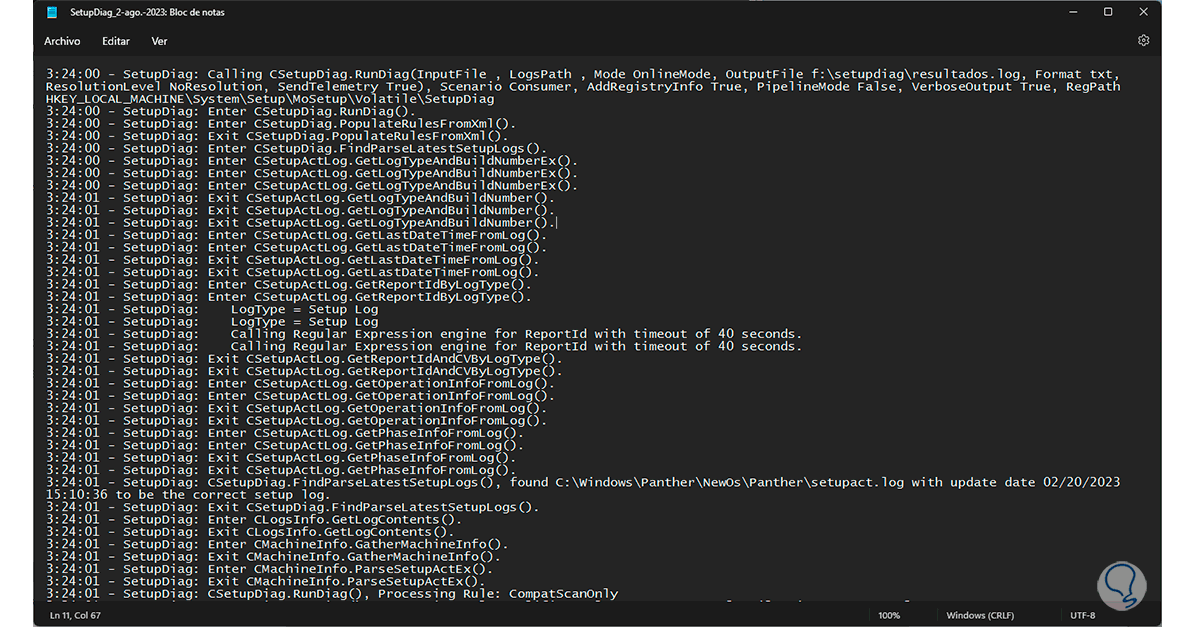Screen dimensions: 1195x627
Task: Close the SetupDiag Notepad window
Action: [x=1143, y=12]
